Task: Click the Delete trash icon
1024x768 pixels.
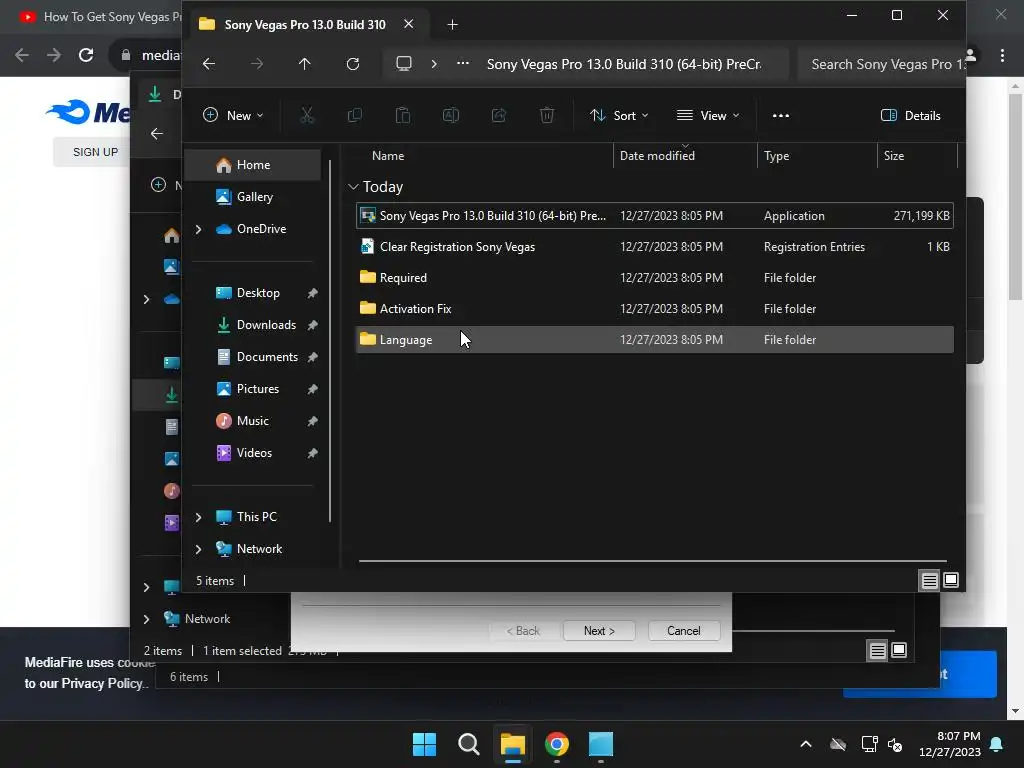Action: click(x=547, y=116)
